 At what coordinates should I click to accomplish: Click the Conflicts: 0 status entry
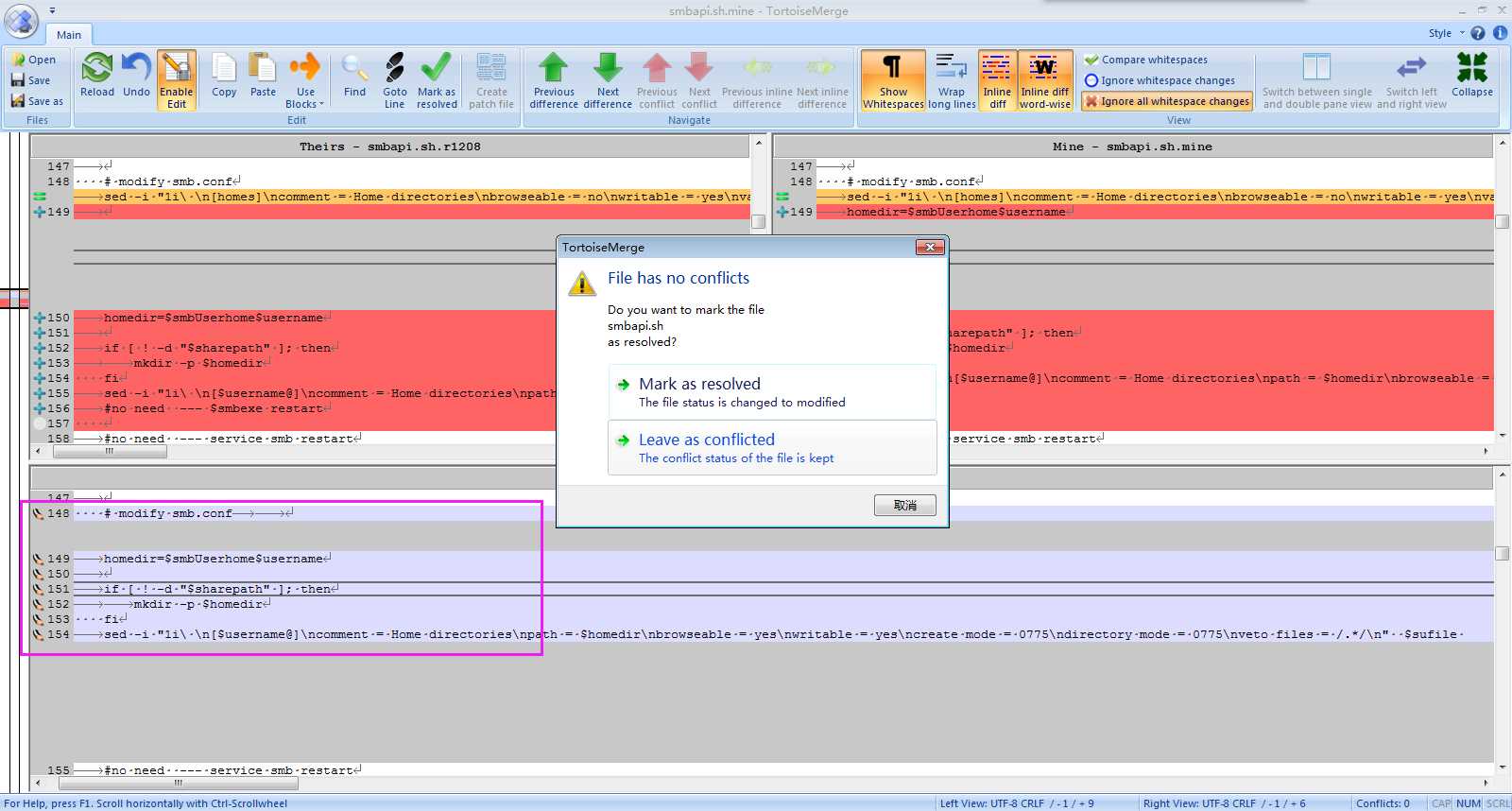(x=1383, y=803)
